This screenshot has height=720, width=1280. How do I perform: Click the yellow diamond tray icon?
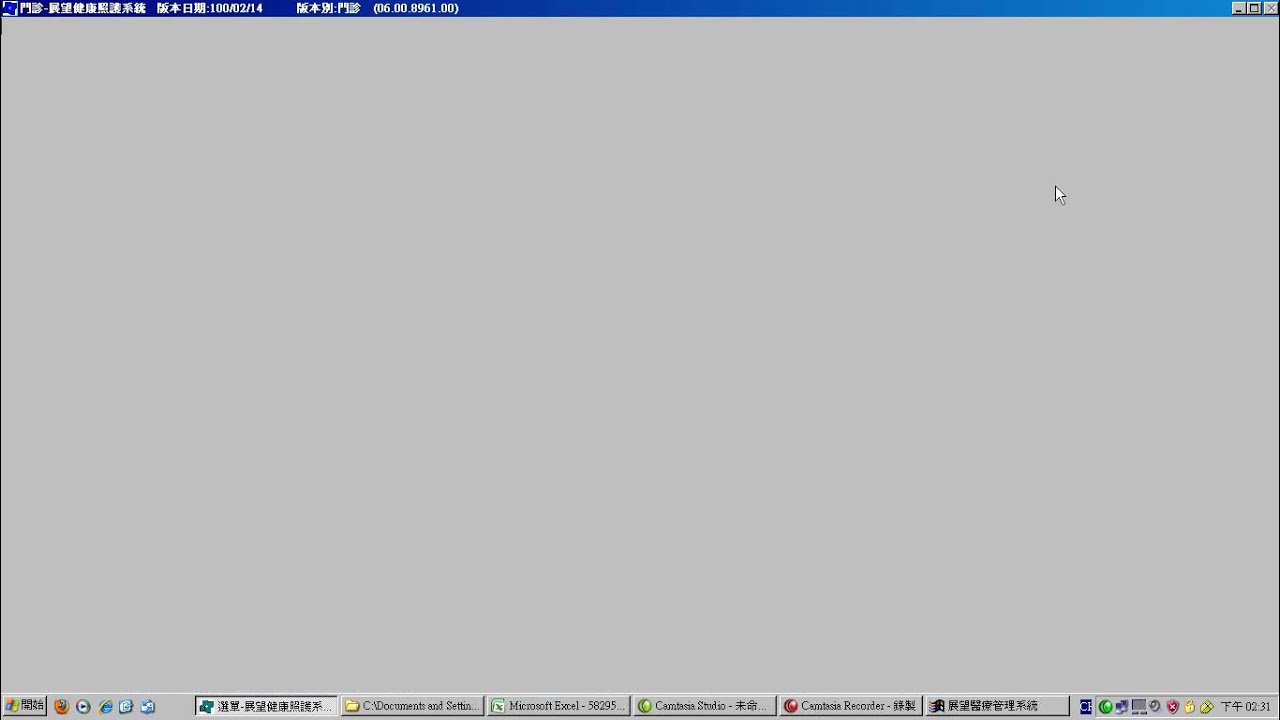1206,707
